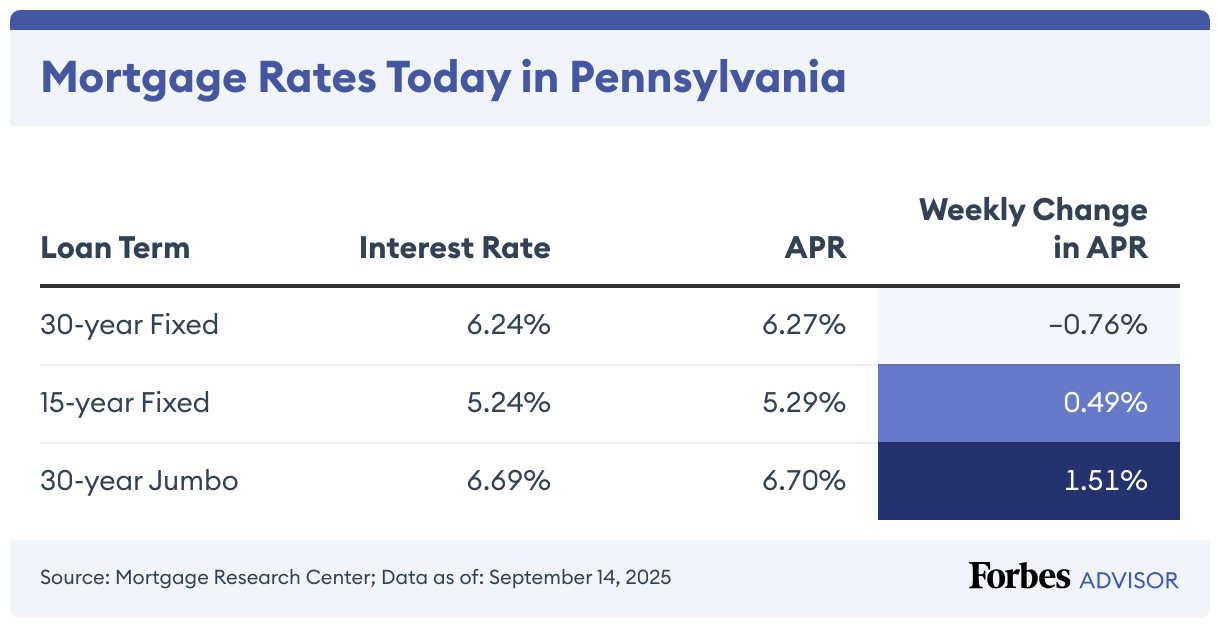Image resolution: width=1220 pixels, height=628 pixels.
Task: Select the 30-year Fixed row label
Action: pos(129,324)
